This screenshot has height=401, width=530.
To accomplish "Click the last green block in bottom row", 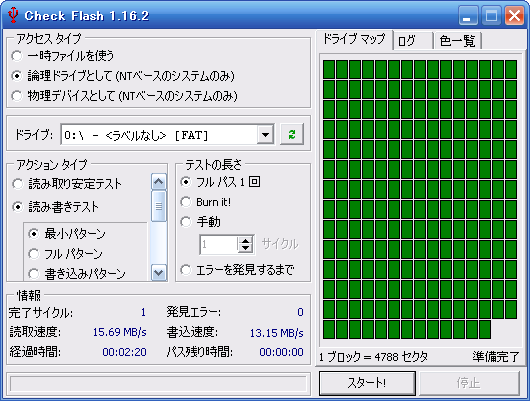I will (x=485, y=329).
